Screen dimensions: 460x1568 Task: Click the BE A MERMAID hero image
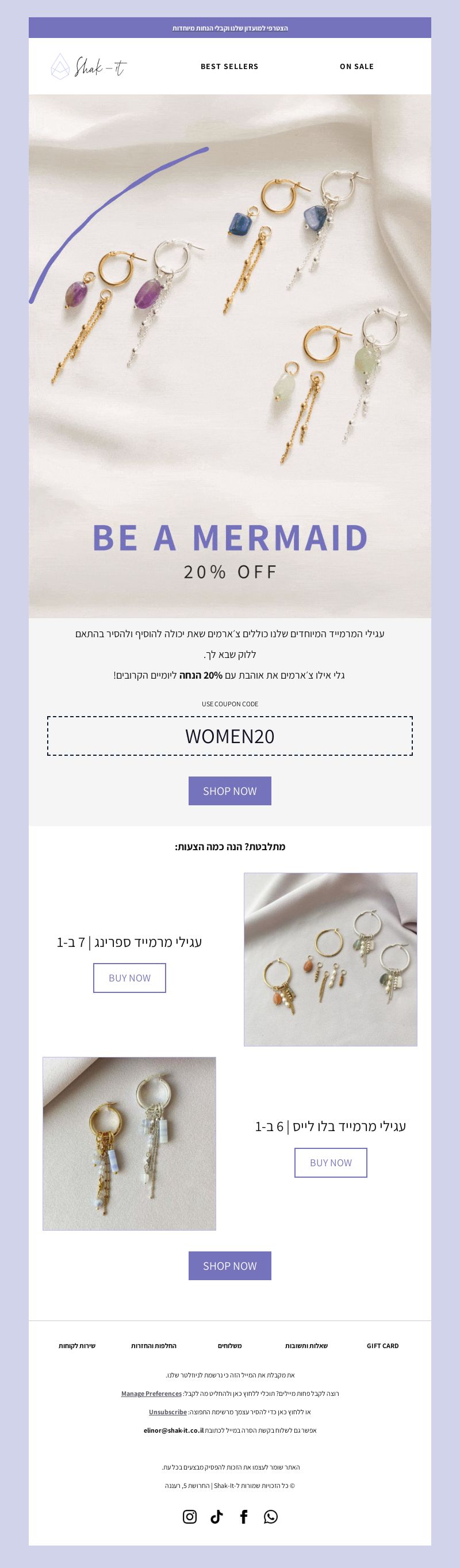tap(229, 356)
